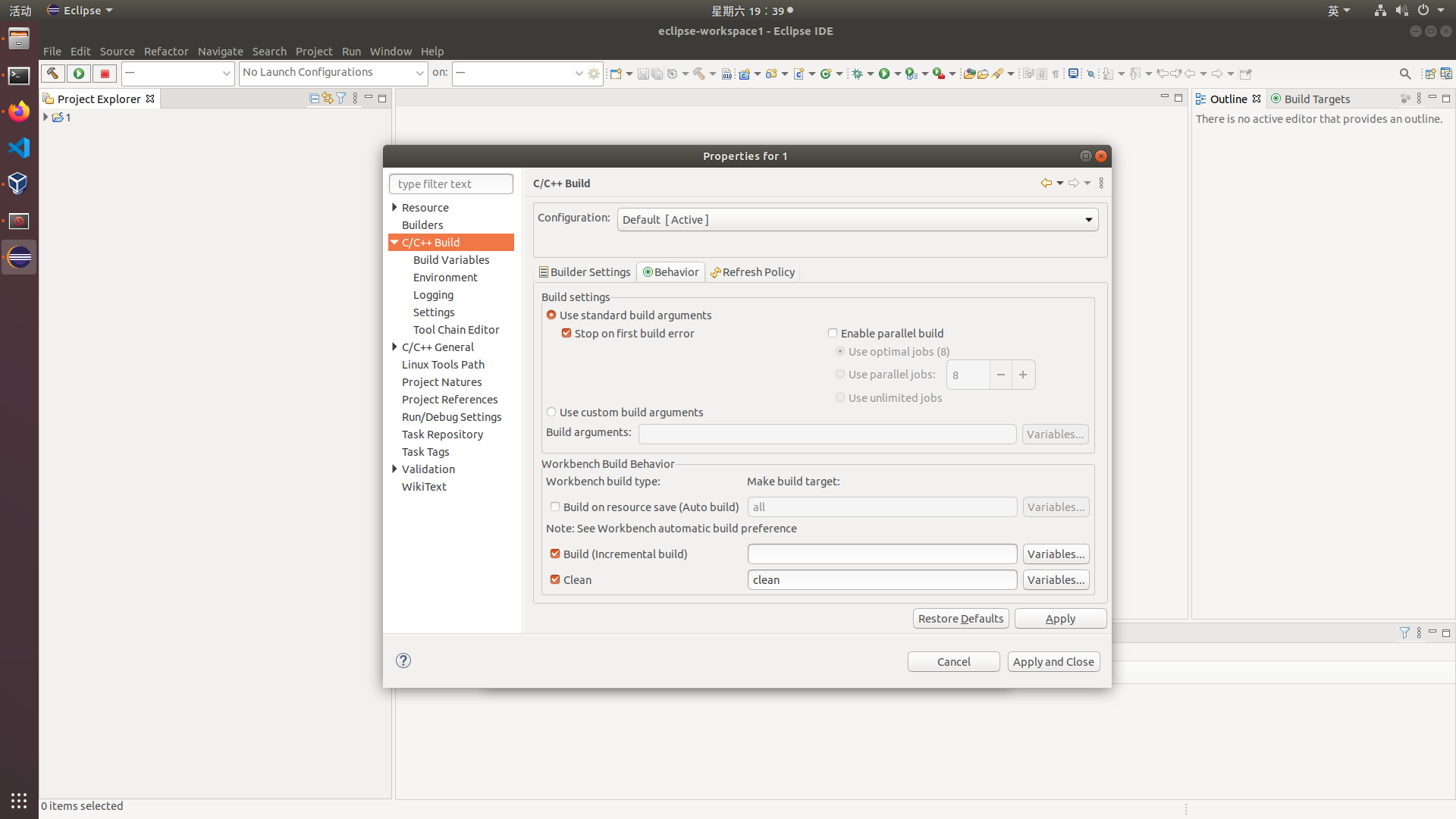Open the Builder Settings tab
Viewport: 1456px width, 819px height.
(585, 271)
